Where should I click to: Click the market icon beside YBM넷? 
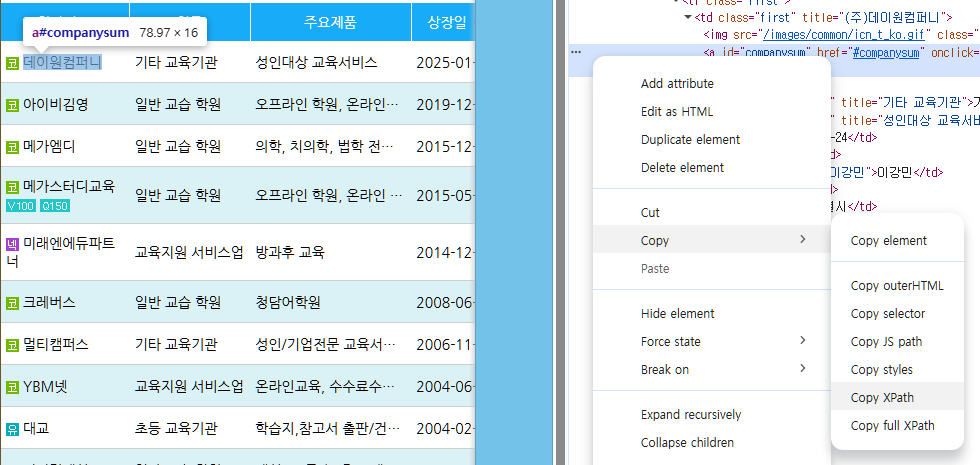[x=12, y=388]
